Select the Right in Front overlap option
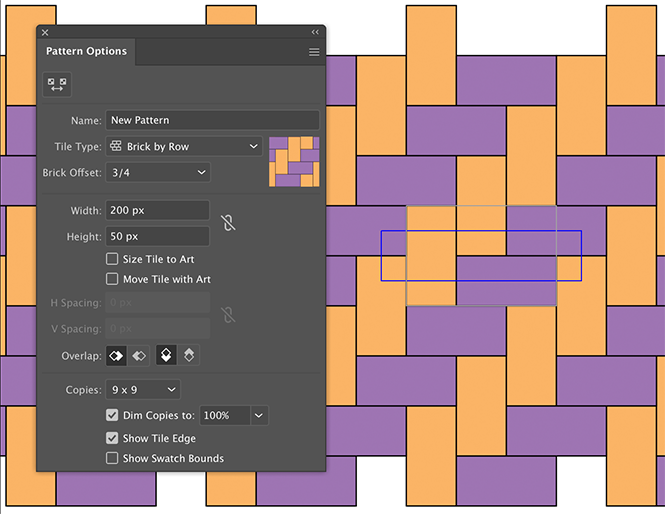Image resolution: width=665 pixels, height=514 pixels. pos(139,355)
